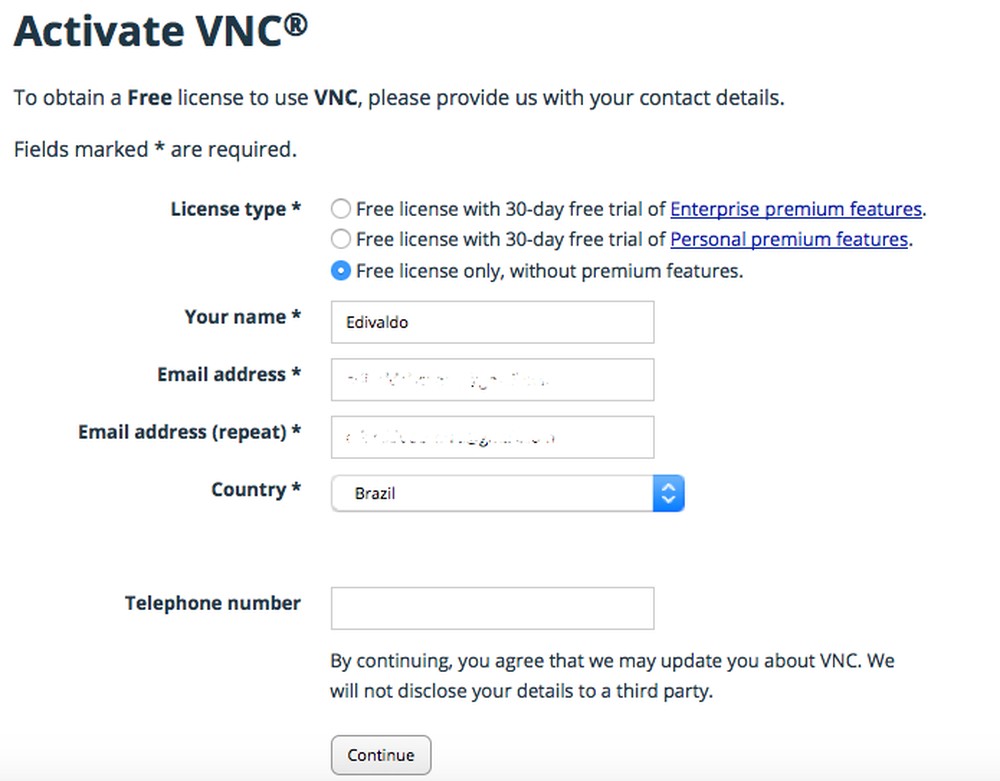Click into the Your name text field
This screenshot has height=781, width=1000.
coord(492,322)
